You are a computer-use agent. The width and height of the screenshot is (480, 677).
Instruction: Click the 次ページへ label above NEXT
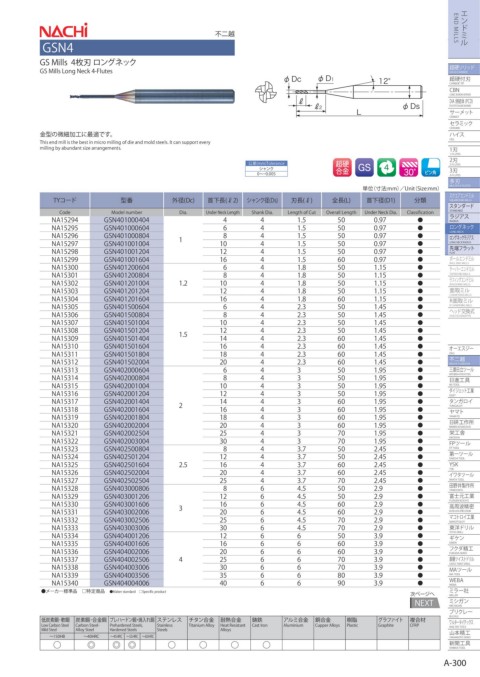click(422, 594)
